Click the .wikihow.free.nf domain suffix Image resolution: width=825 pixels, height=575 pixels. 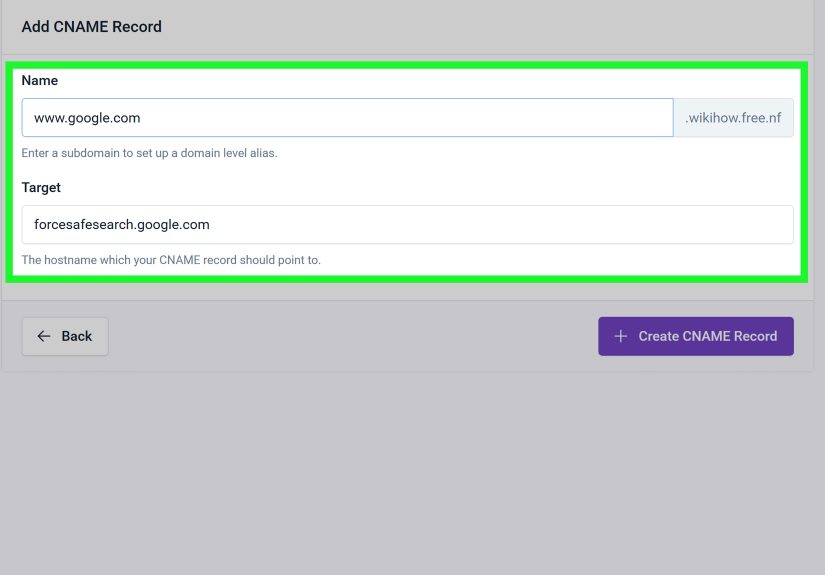(733, 118)
